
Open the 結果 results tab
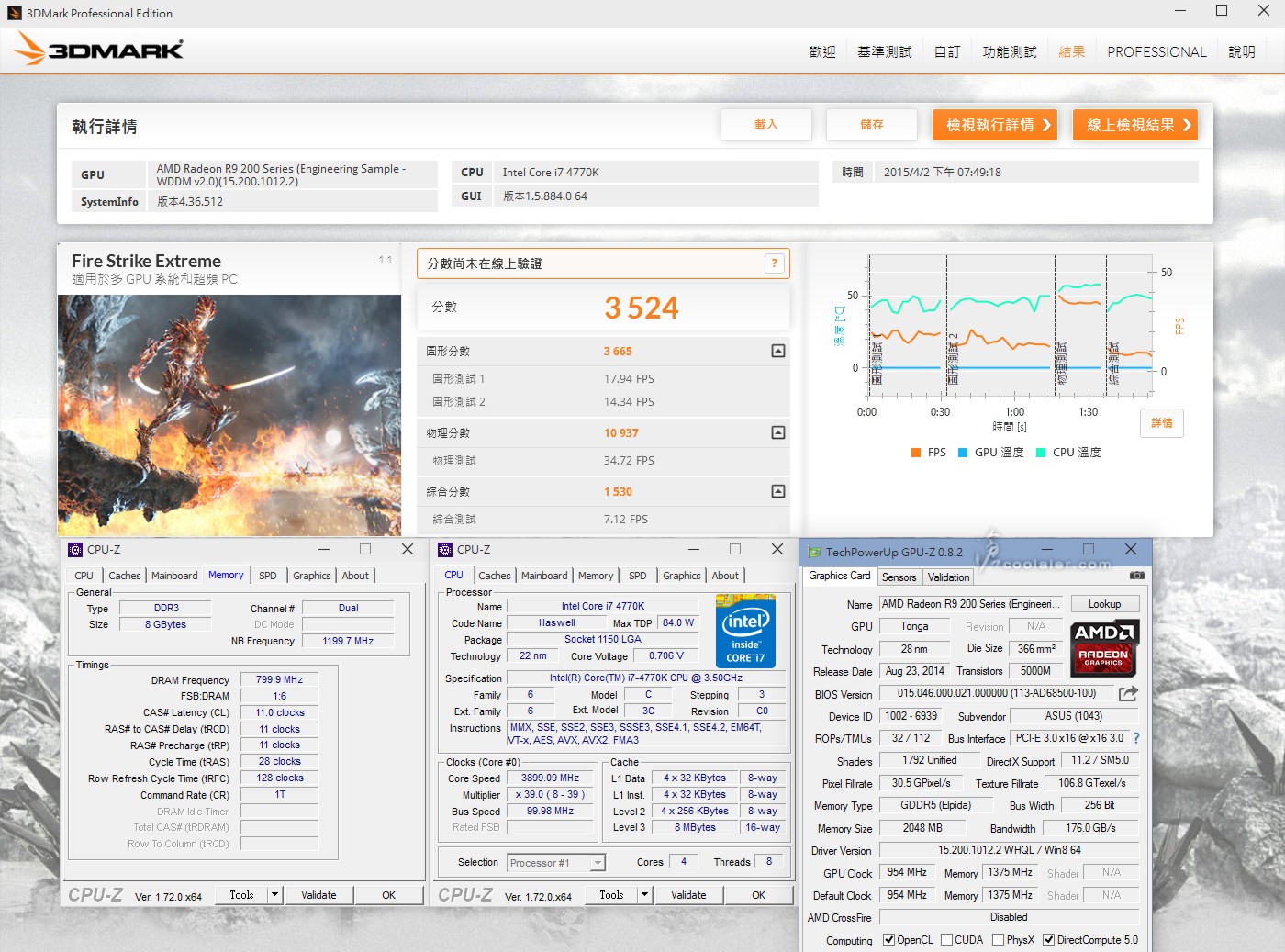pos(1072,52)
